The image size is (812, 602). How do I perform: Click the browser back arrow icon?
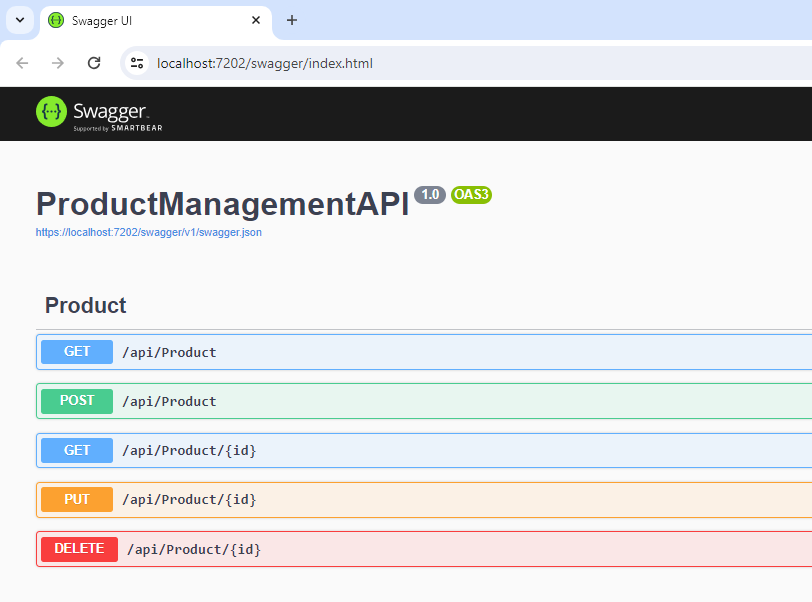pos(22,63)
